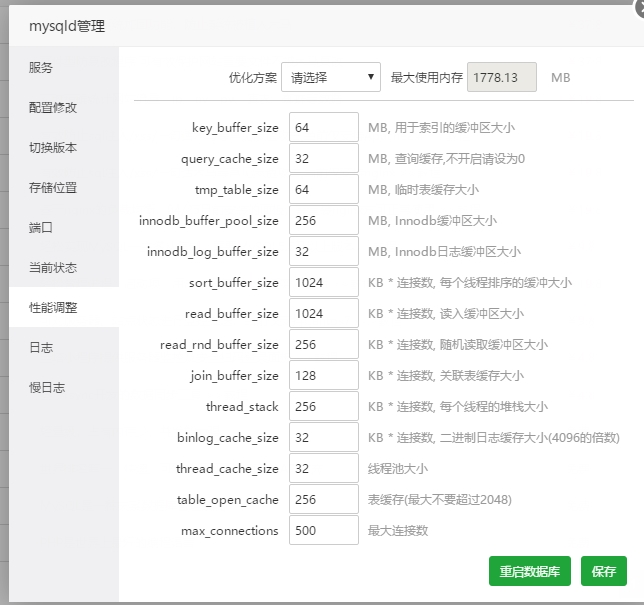
Task: Focus the tmp_table_size input field
Action: pyautogui.click(x=324, y=189)
